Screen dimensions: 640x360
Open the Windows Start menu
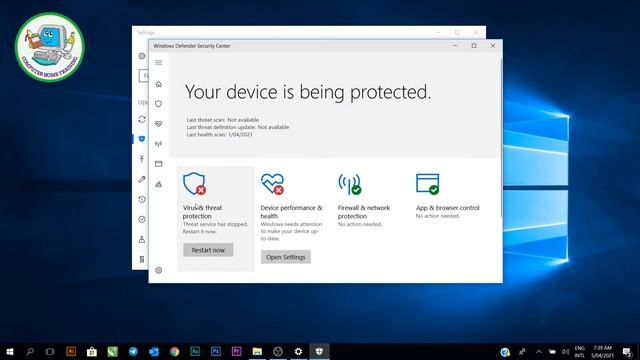tap(10, 351)
